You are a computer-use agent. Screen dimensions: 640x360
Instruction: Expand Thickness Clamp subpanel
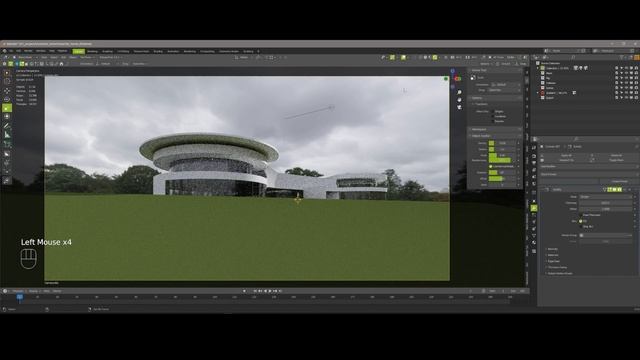[x=557, y=267]
